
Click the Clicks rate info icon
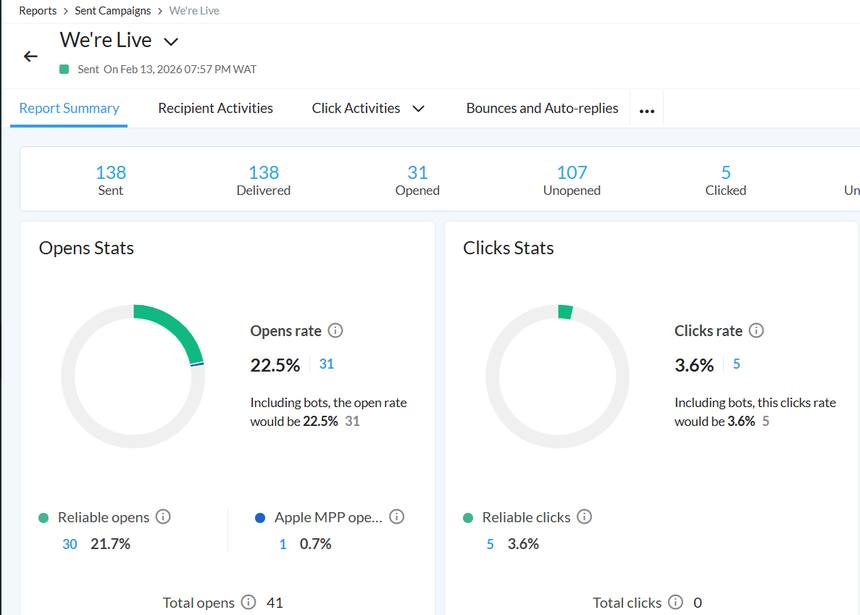(x=757, y=330)
